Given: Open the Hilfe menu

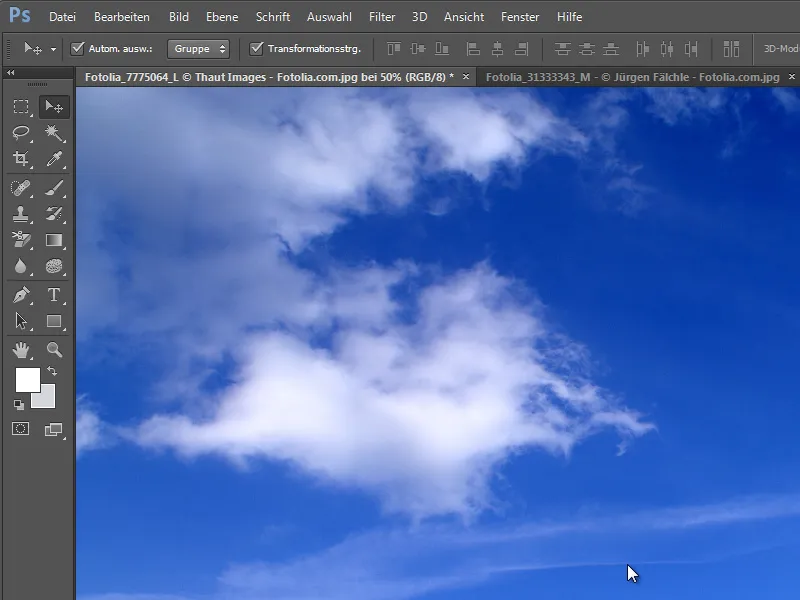Looking at the screenshot, I should point(569,17).
